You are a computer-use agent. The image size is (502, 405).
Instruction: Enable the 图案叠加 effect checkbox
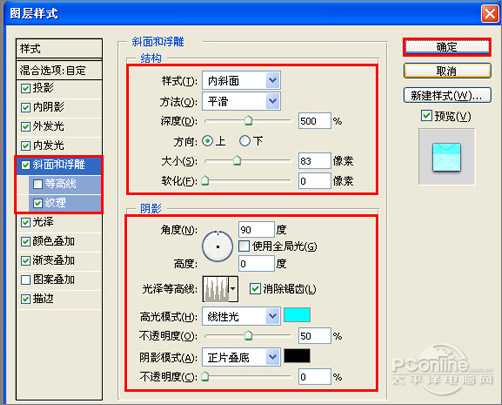pyautogui.click(x=26, y=280)
